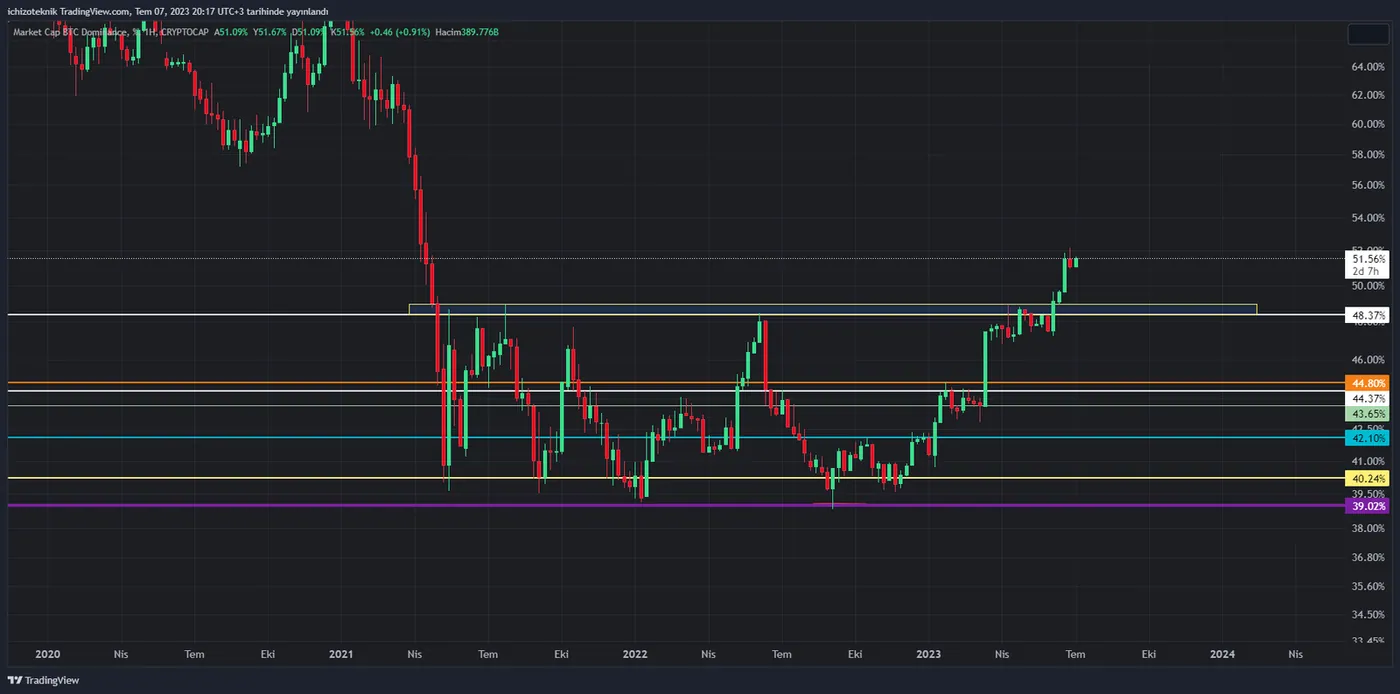Viewport: 1400px width, 694px height.
Task: Click the 60.00% axis tick
Action: click(x=1368, y=124)
